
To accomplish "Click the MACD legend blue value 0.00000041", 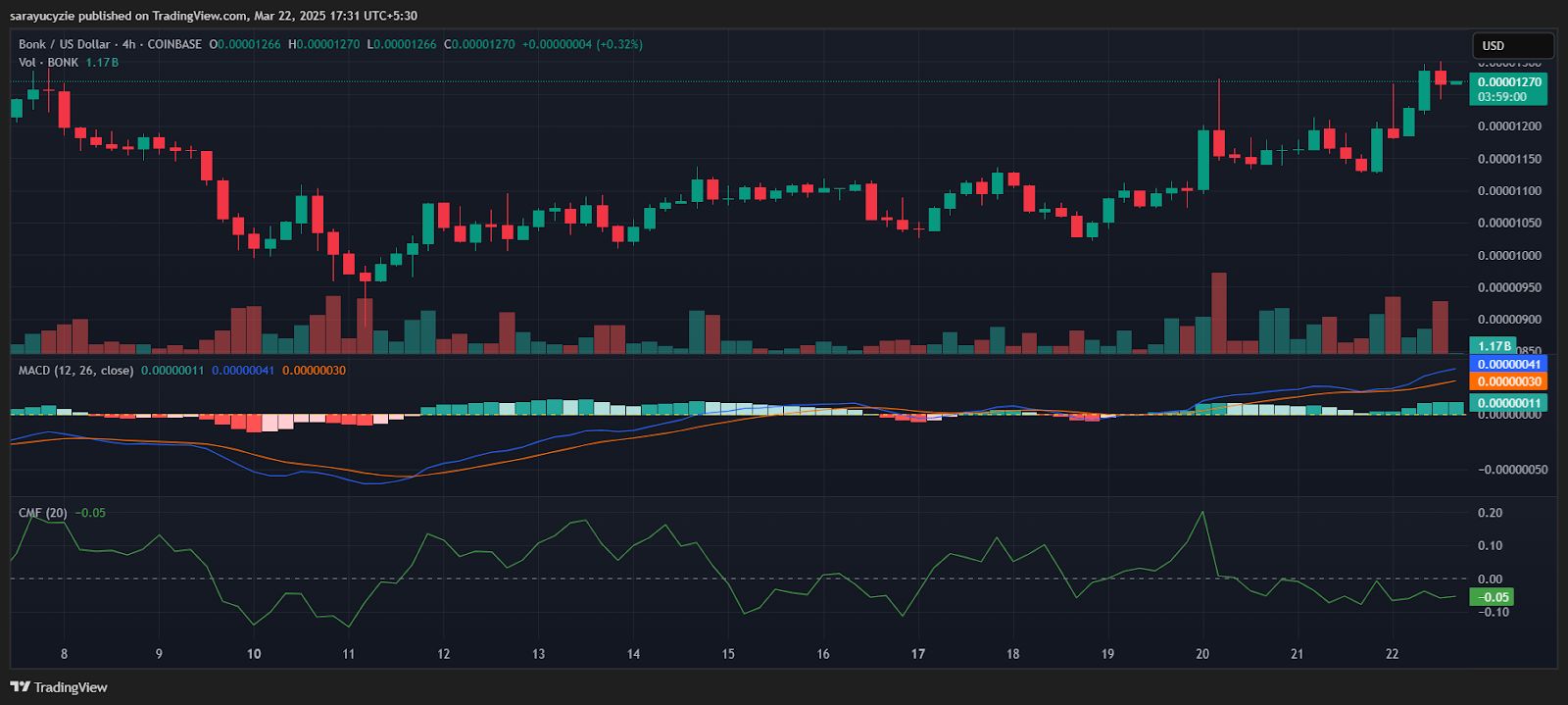I will pyautogui.click(x=243, y=371).
